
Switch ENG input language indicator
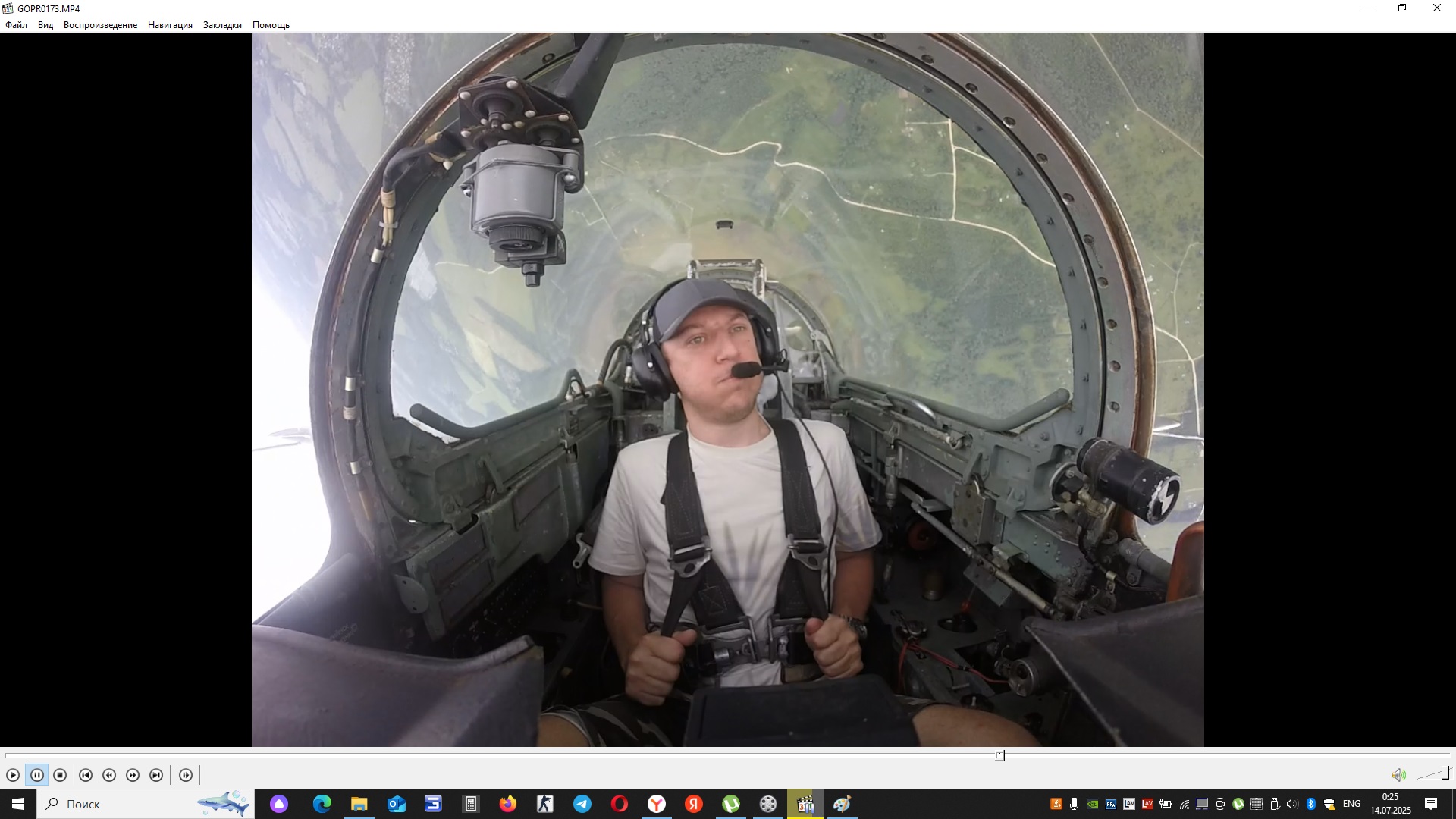pyautogui.click(x=1351, y=804)
